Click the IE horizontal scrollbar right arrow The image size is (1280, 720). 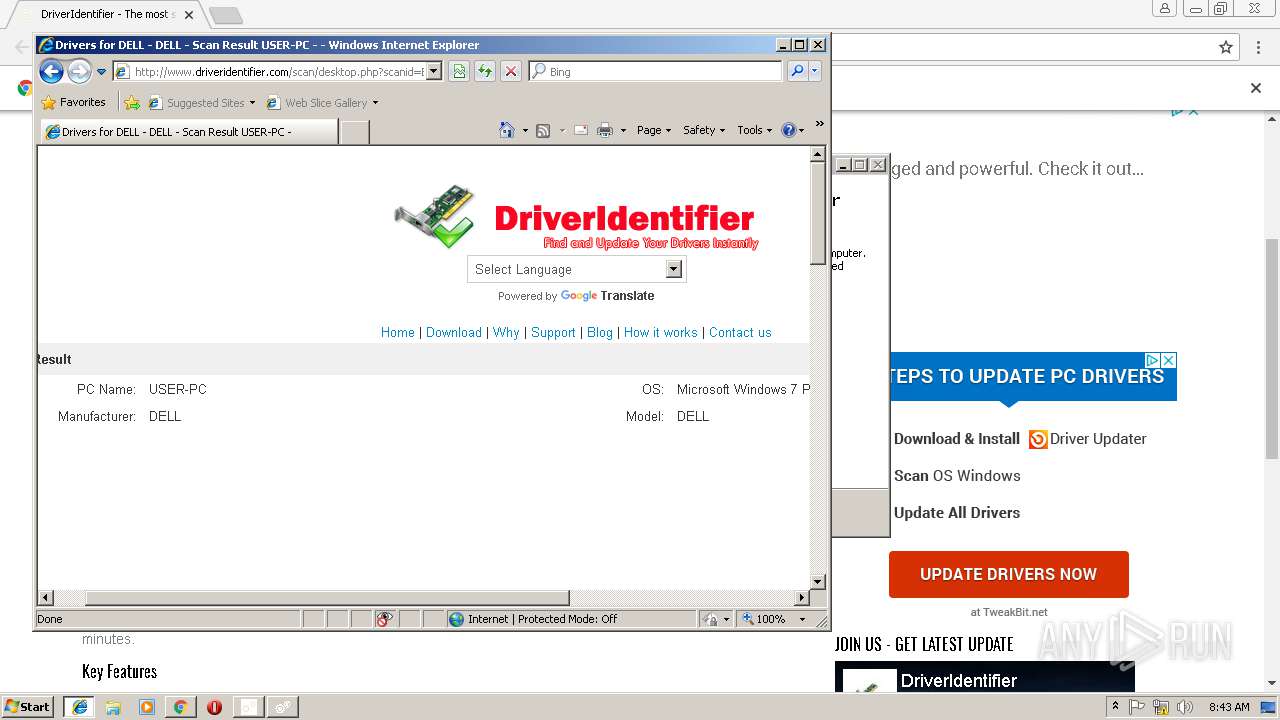coord(801,598)
